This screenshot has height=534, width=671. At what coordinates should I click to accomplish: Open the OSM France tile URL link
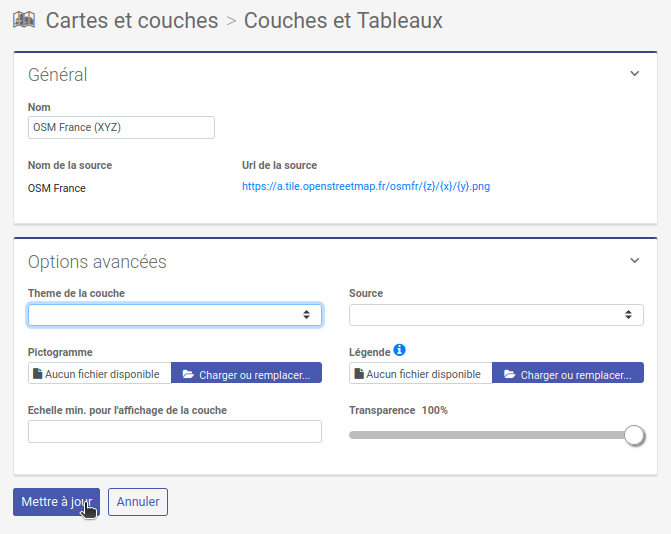pyautogui.click(x=366, y=187)
